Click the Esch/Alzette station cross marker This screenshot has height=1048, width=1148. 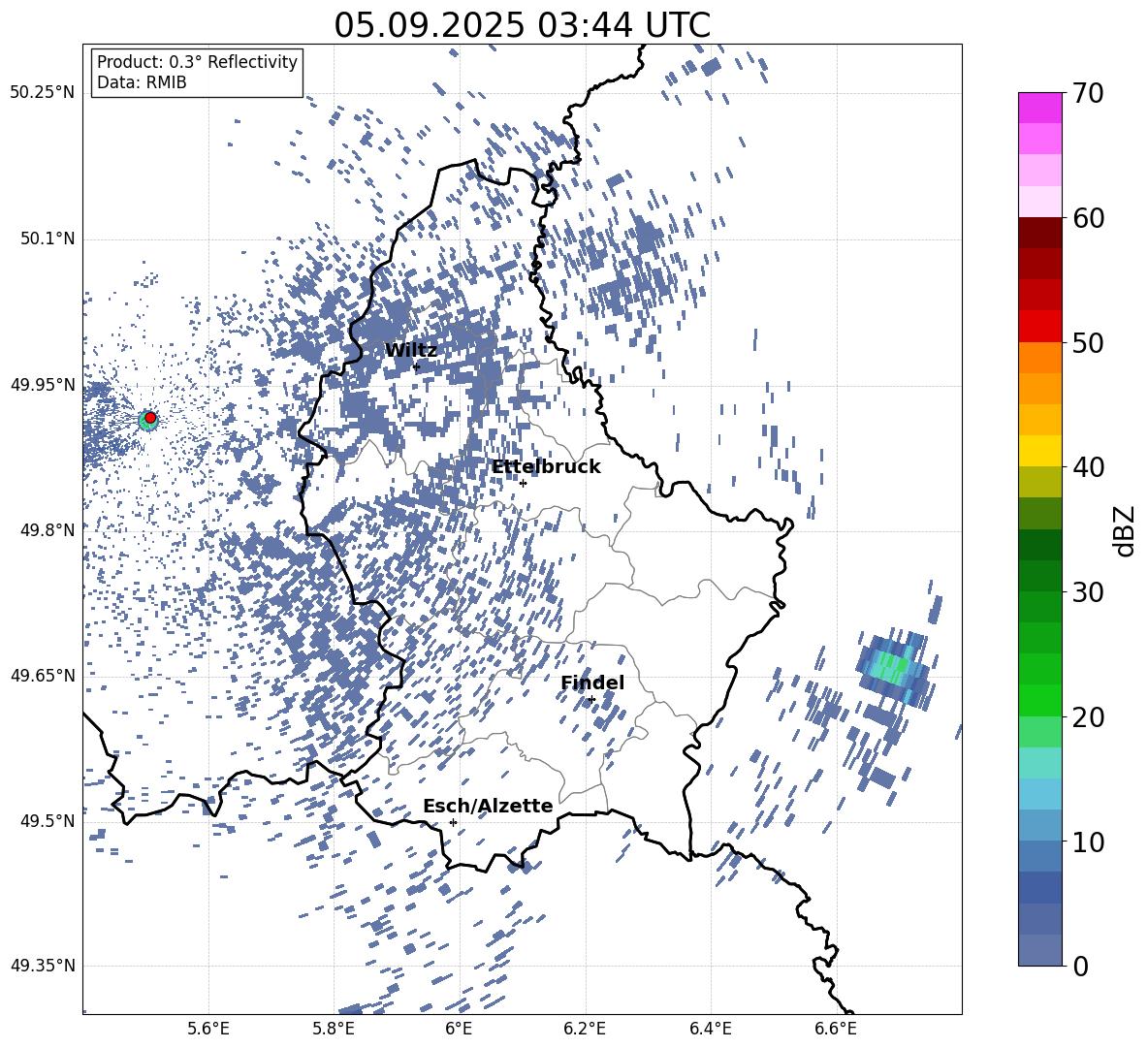point(453,822)
